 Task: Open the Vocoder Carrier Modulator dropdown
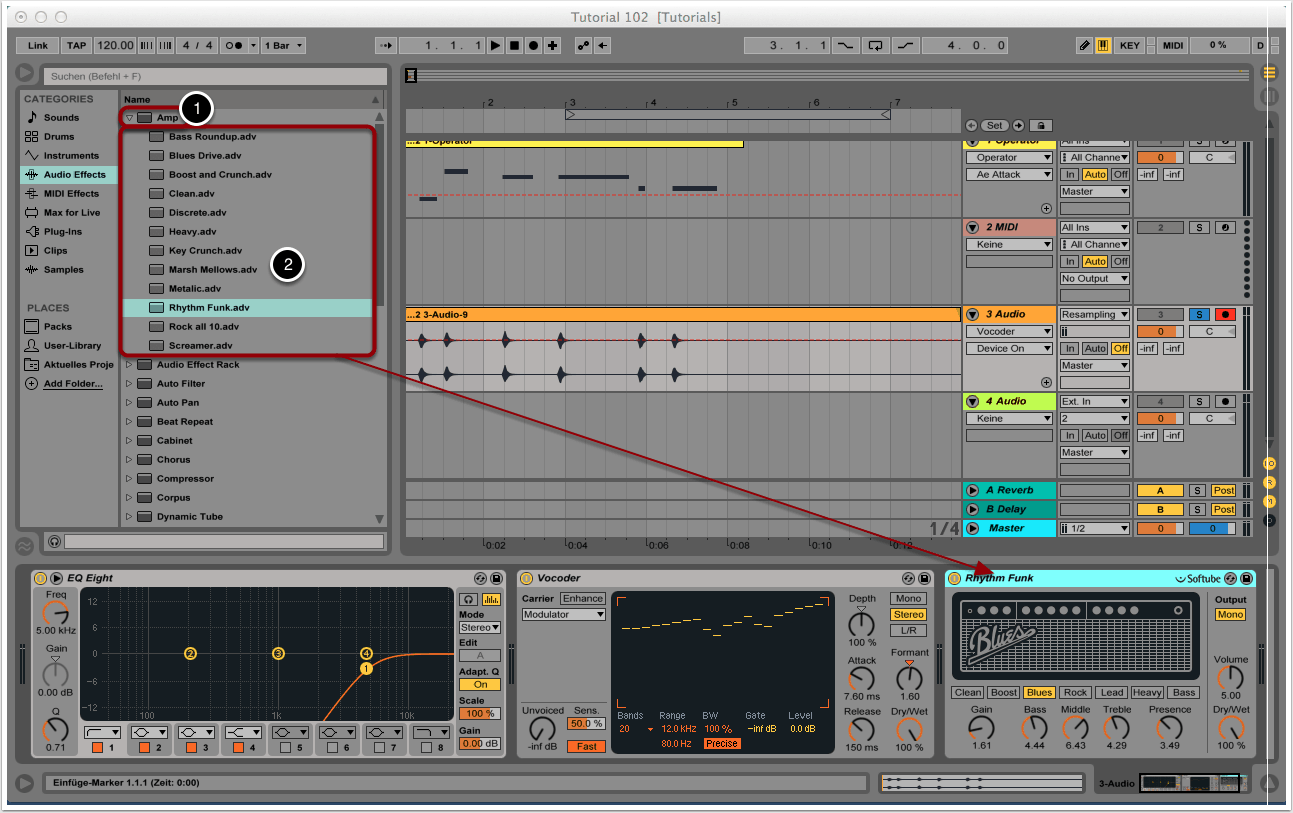[x=563, y=614]
